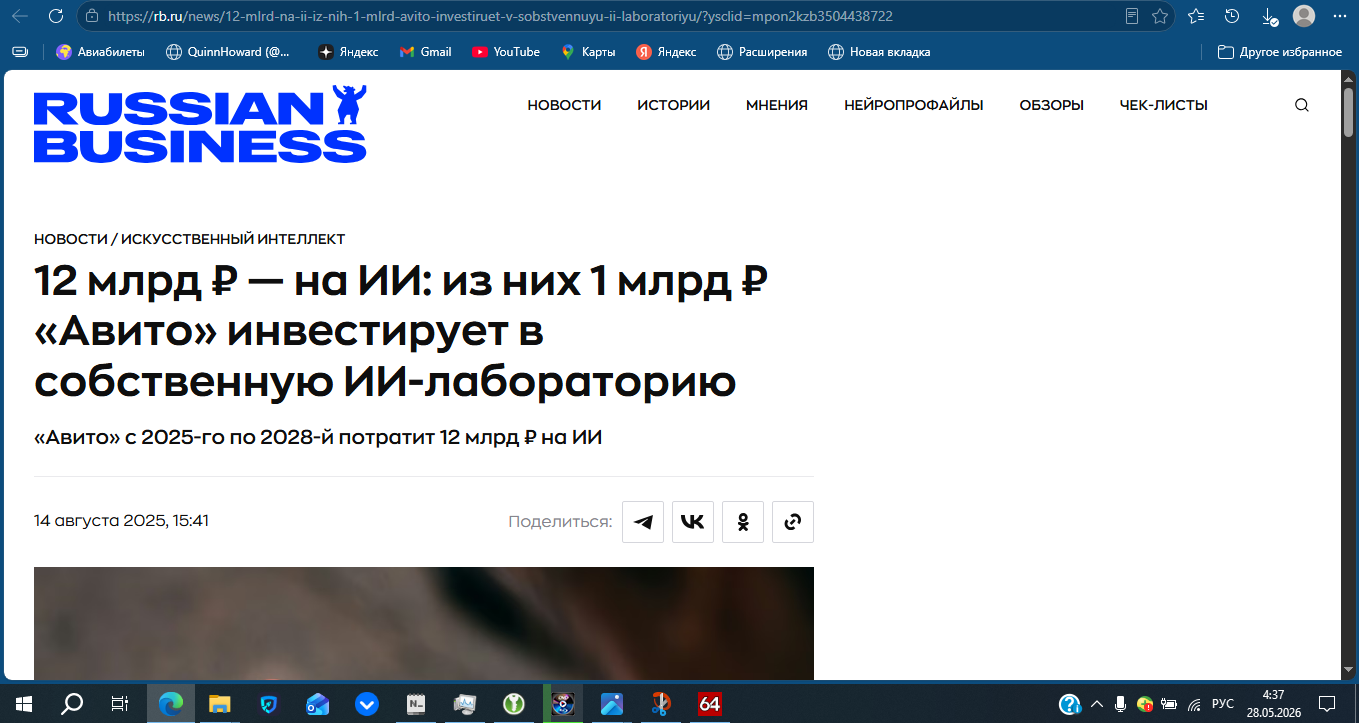This screenshot has height=723, width=1359.
Task: Open red Яндекс bookmark
Action: click(x=666, y=52)
